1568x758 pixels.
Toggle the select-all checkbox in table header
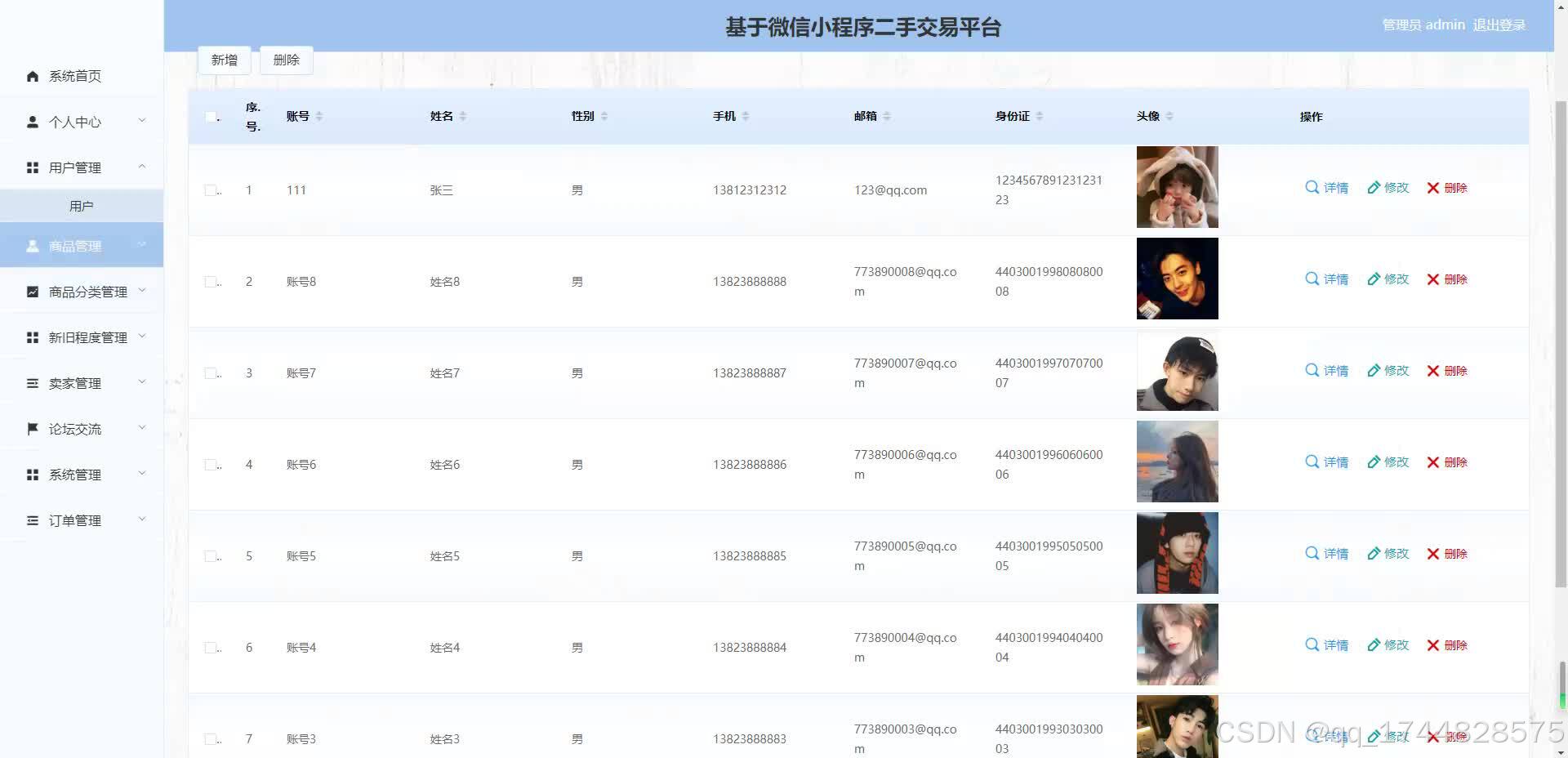point(211,117)
